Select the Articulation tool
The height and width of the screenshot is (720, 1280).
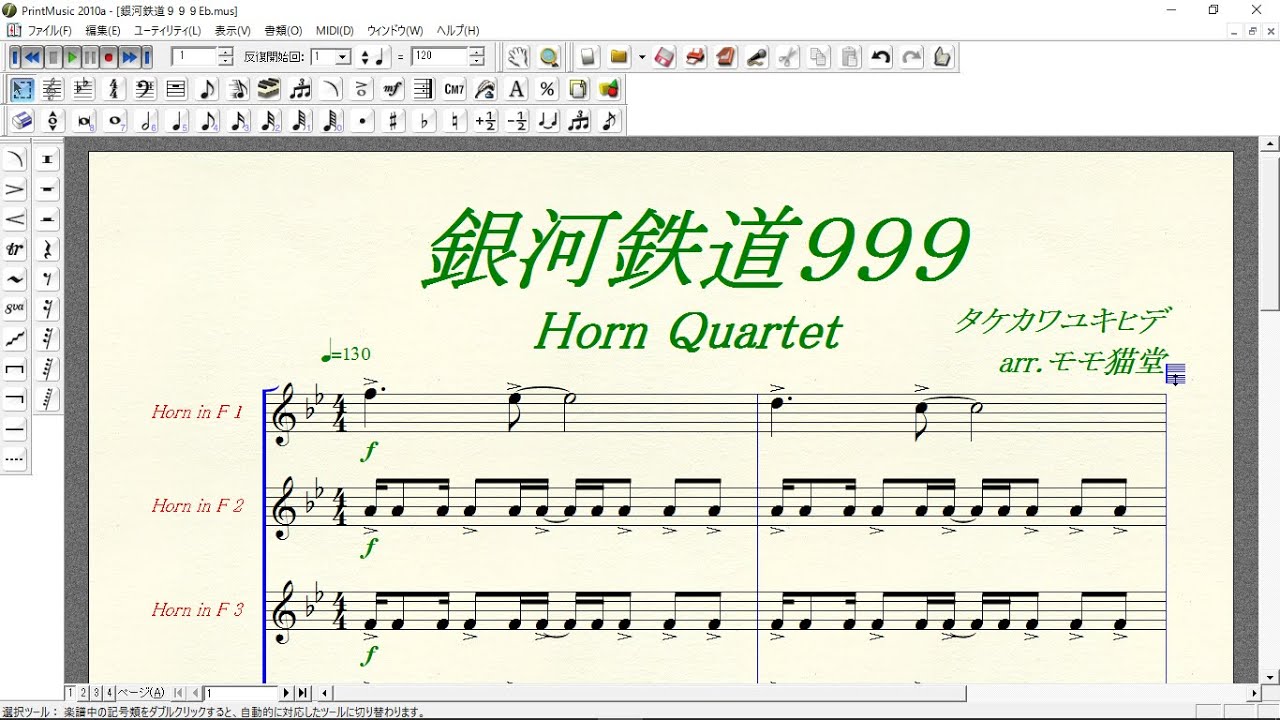pyautogui.click(x=362, y=89)
